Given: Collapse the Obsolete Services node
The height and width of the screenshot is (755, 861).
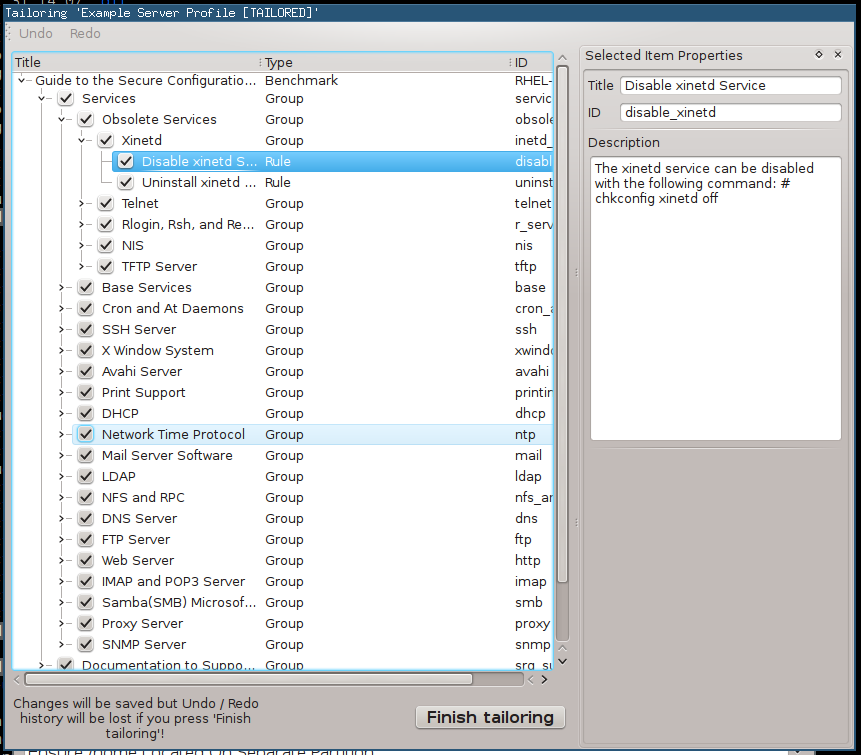Looking at the screenshot, I should (x=62, y=120).
